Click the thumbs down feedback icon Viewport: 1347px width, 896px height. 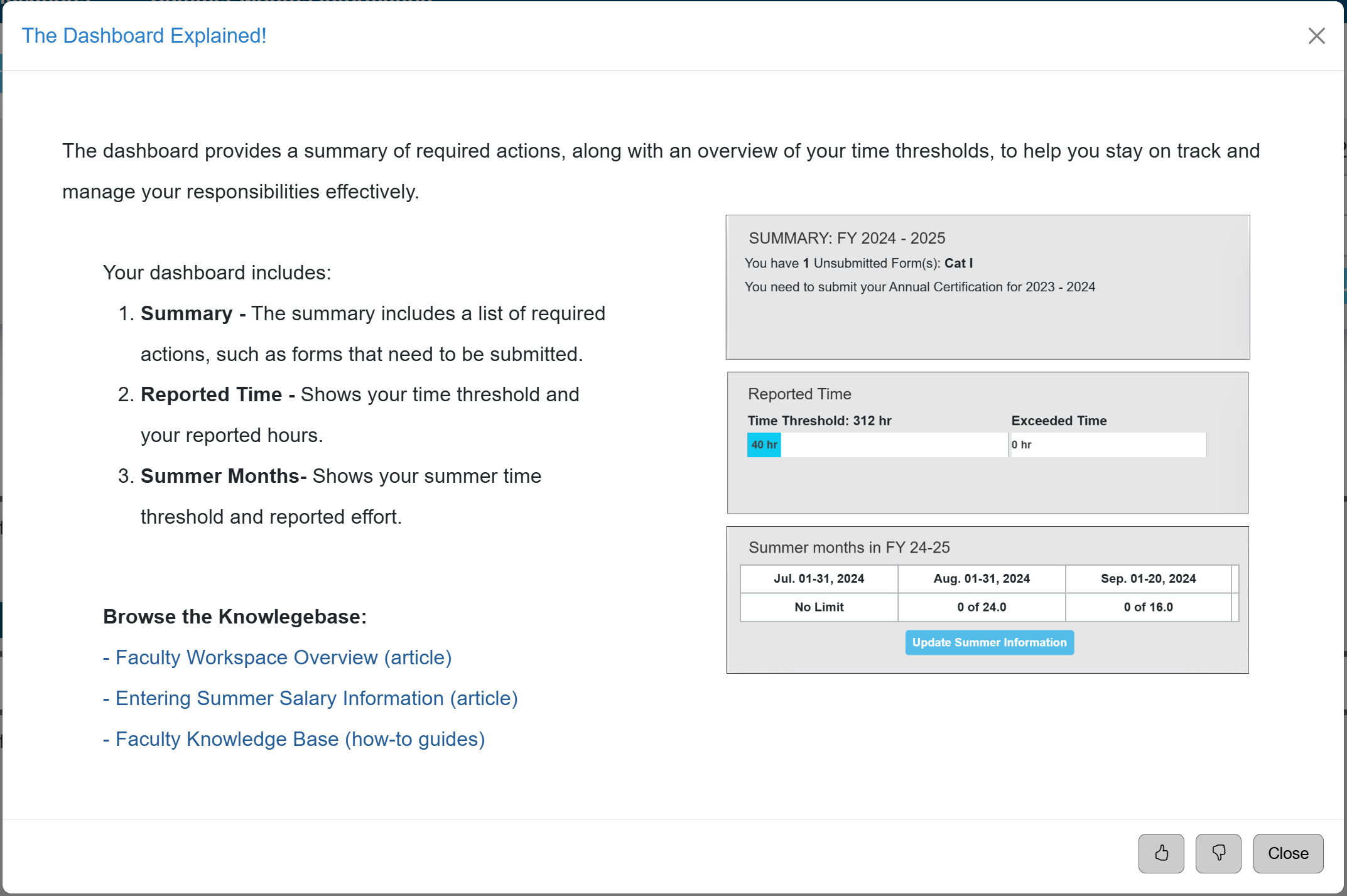tap(1218, 853)
